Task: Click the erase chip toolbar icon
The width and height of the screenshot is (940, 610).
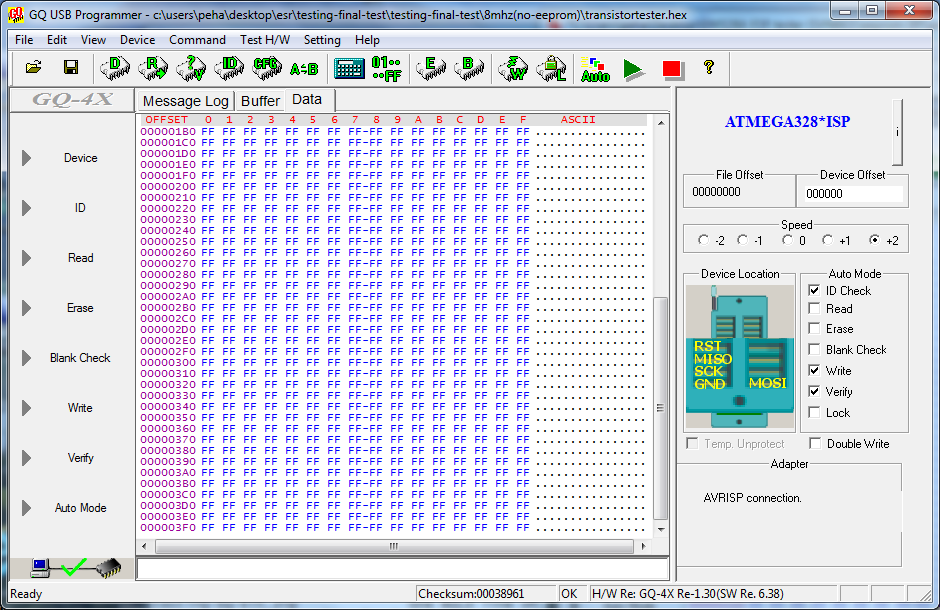Action: (x=430, y=68)
